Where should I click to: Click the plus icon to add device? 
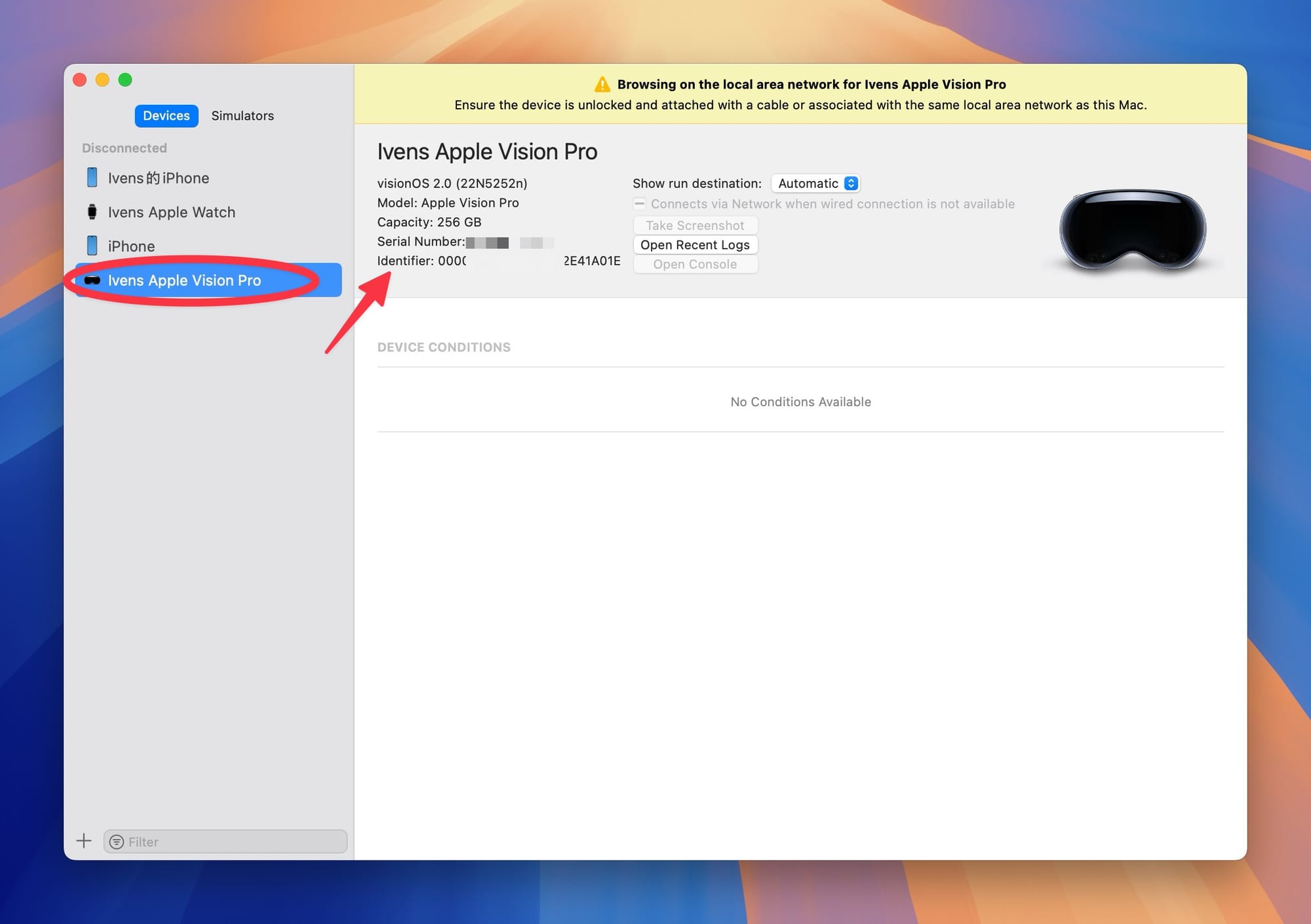[83, 841]
